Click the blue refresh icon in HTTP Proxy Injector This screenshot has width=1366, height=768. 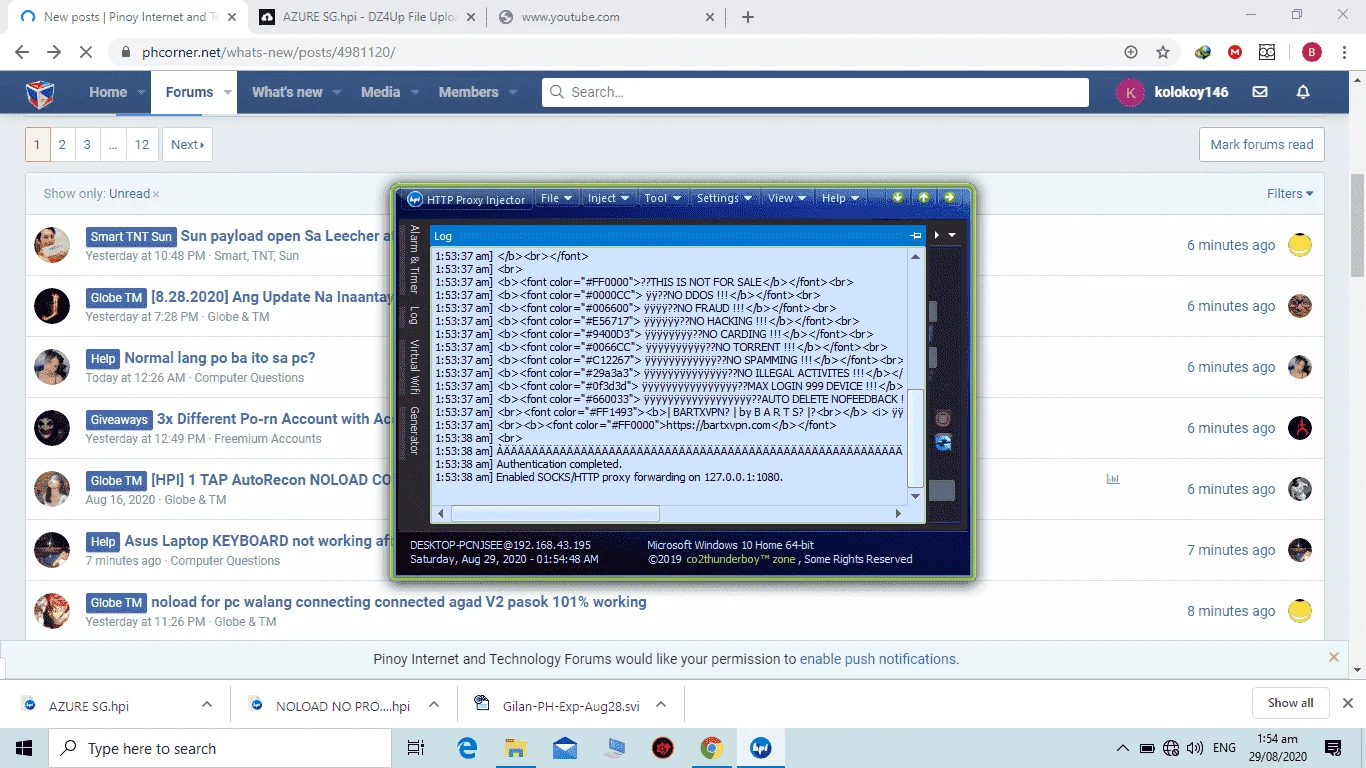pyautogui.click(x=942, y=442)
